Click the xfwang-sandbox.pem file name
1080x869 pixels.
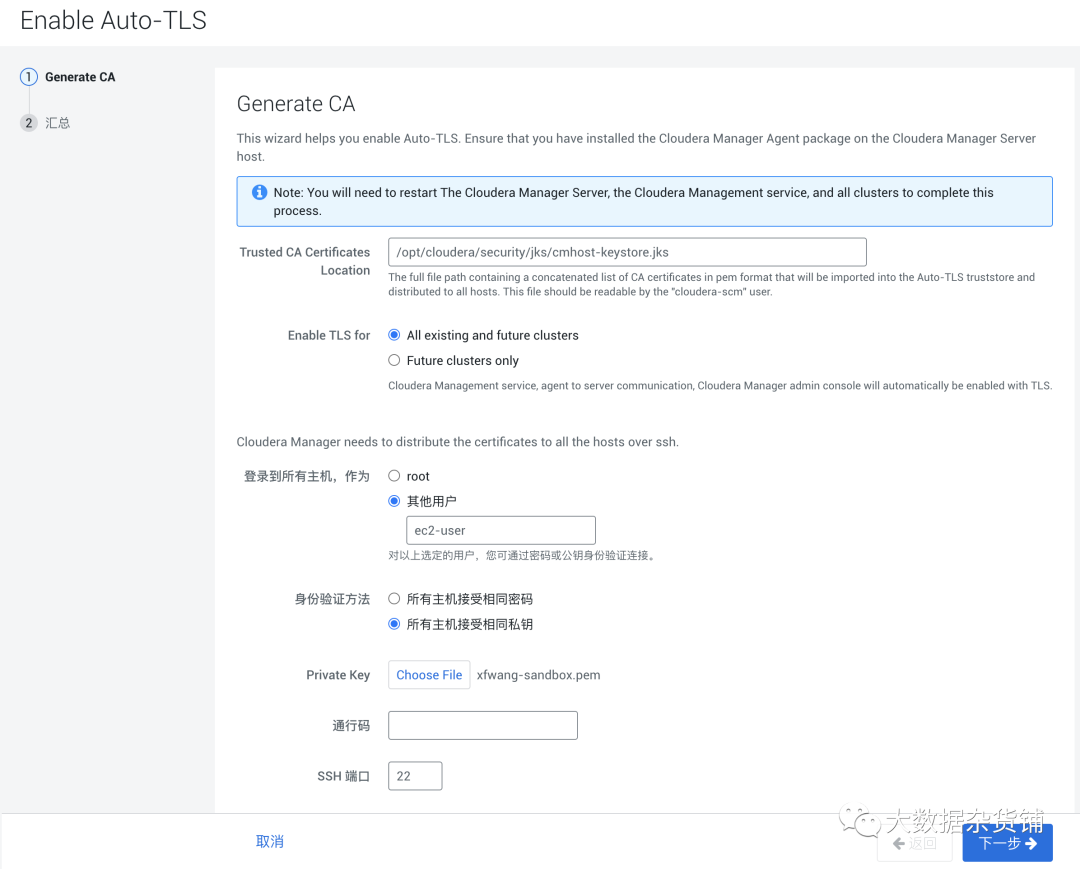tap(539, 675)
